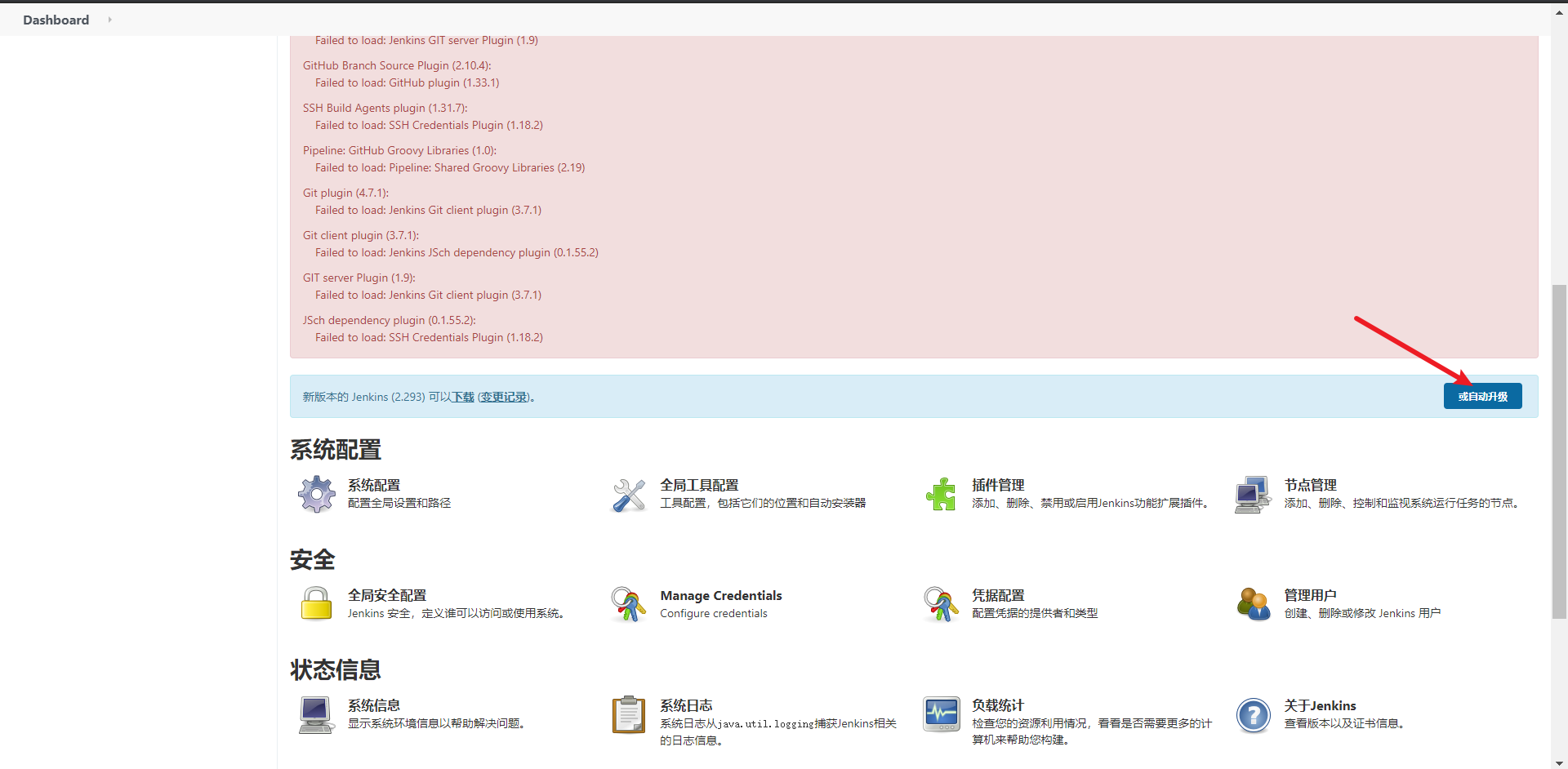Open the 系统日志 link
This screenshot has height=769, width=1568.
tap(686, 705)
